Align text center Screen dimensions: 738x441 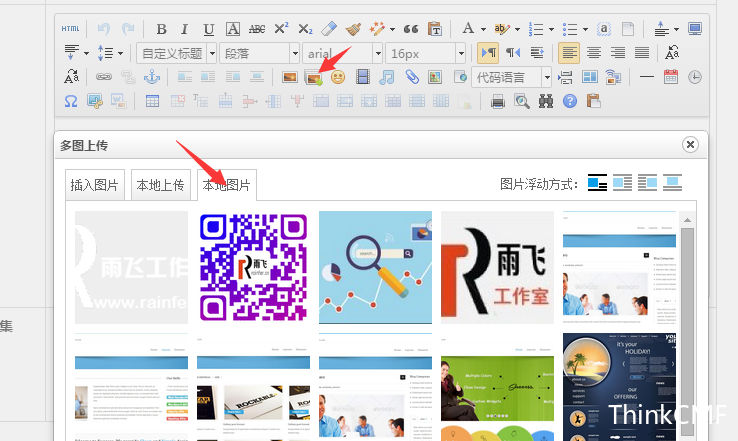[594, 53]
